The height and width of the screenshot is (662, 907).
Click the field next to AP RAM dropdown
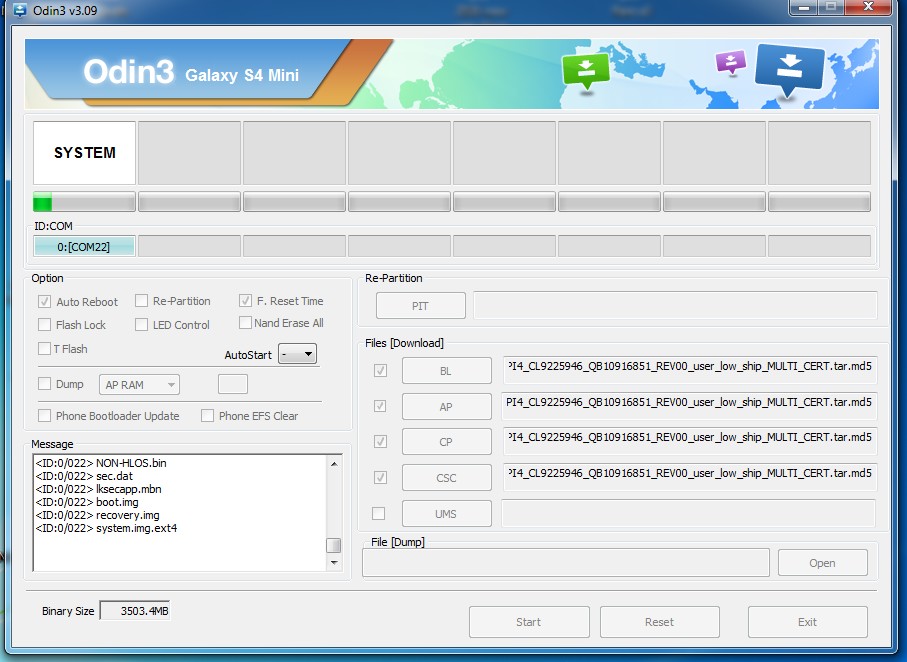pos(233,384)
